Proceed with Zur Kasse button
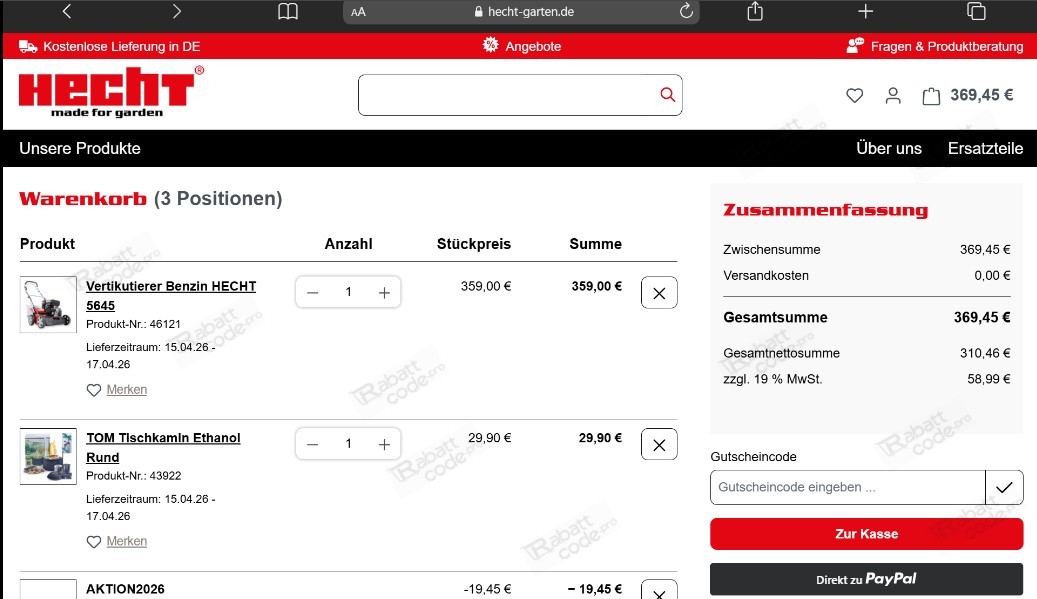Viewport: 1037px width, 599px height. pyautogui.click(x=866, y=534)
